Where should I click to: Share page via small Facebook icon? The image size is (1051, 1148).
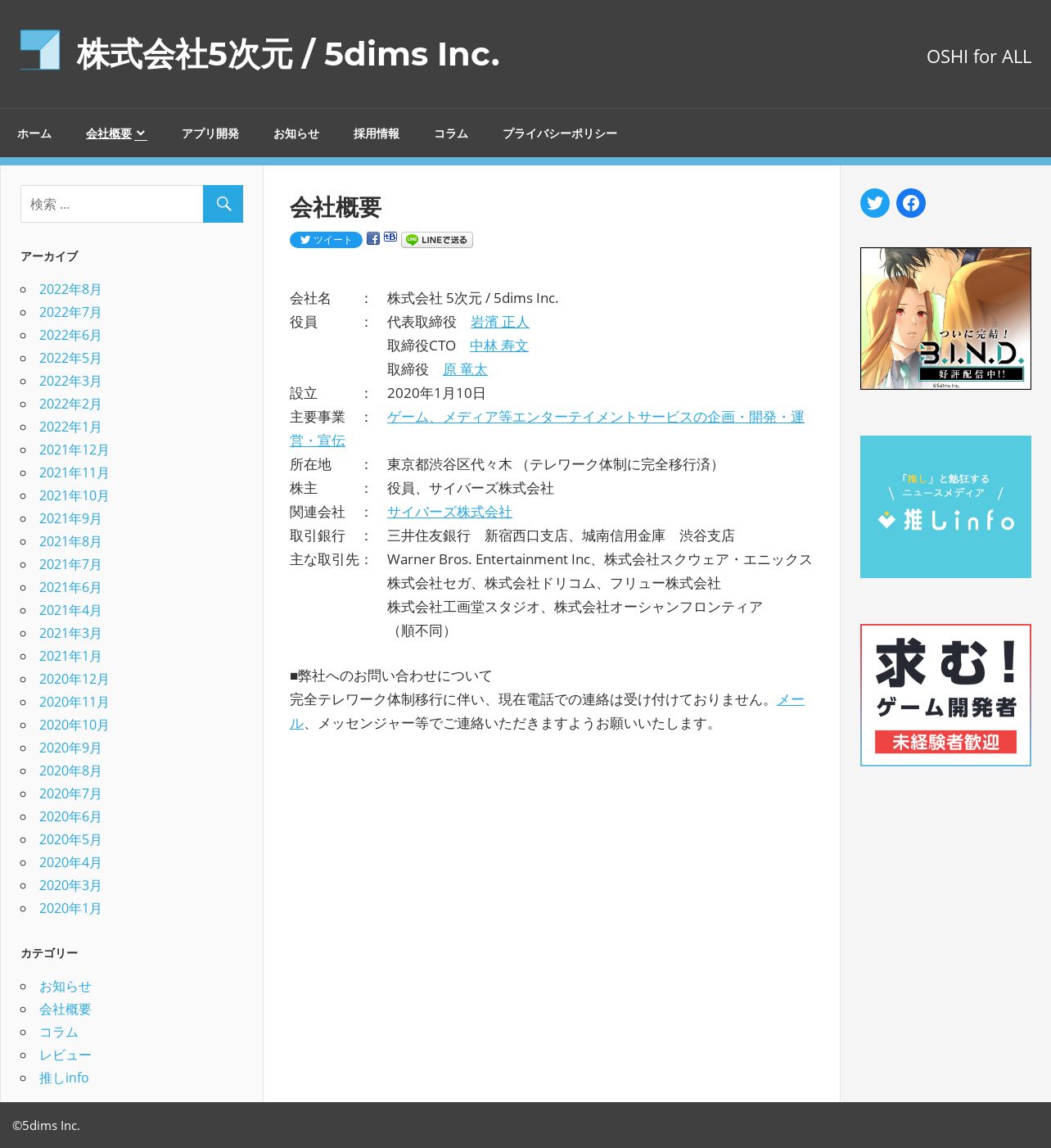[x=373, y=238]
